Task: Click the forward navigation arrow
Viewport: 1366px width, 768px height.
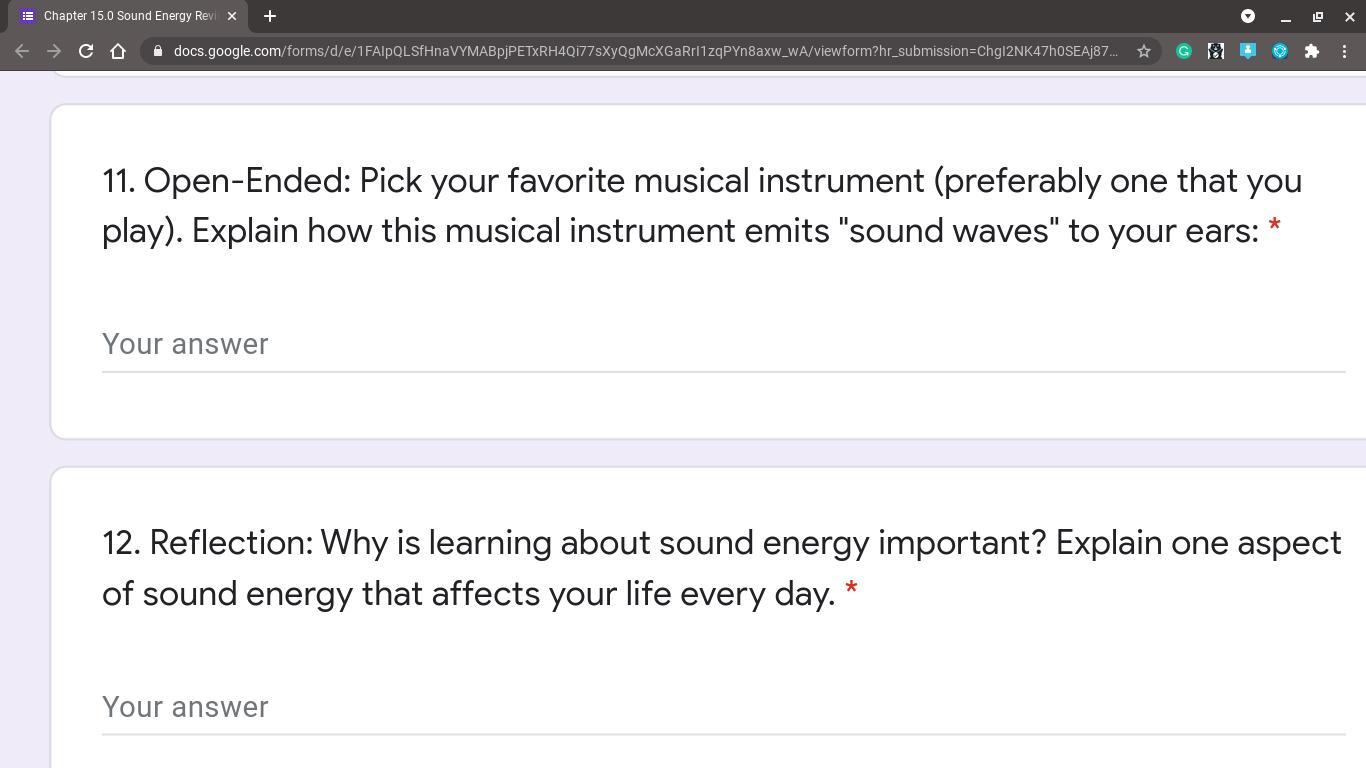Action: point(54,51)
